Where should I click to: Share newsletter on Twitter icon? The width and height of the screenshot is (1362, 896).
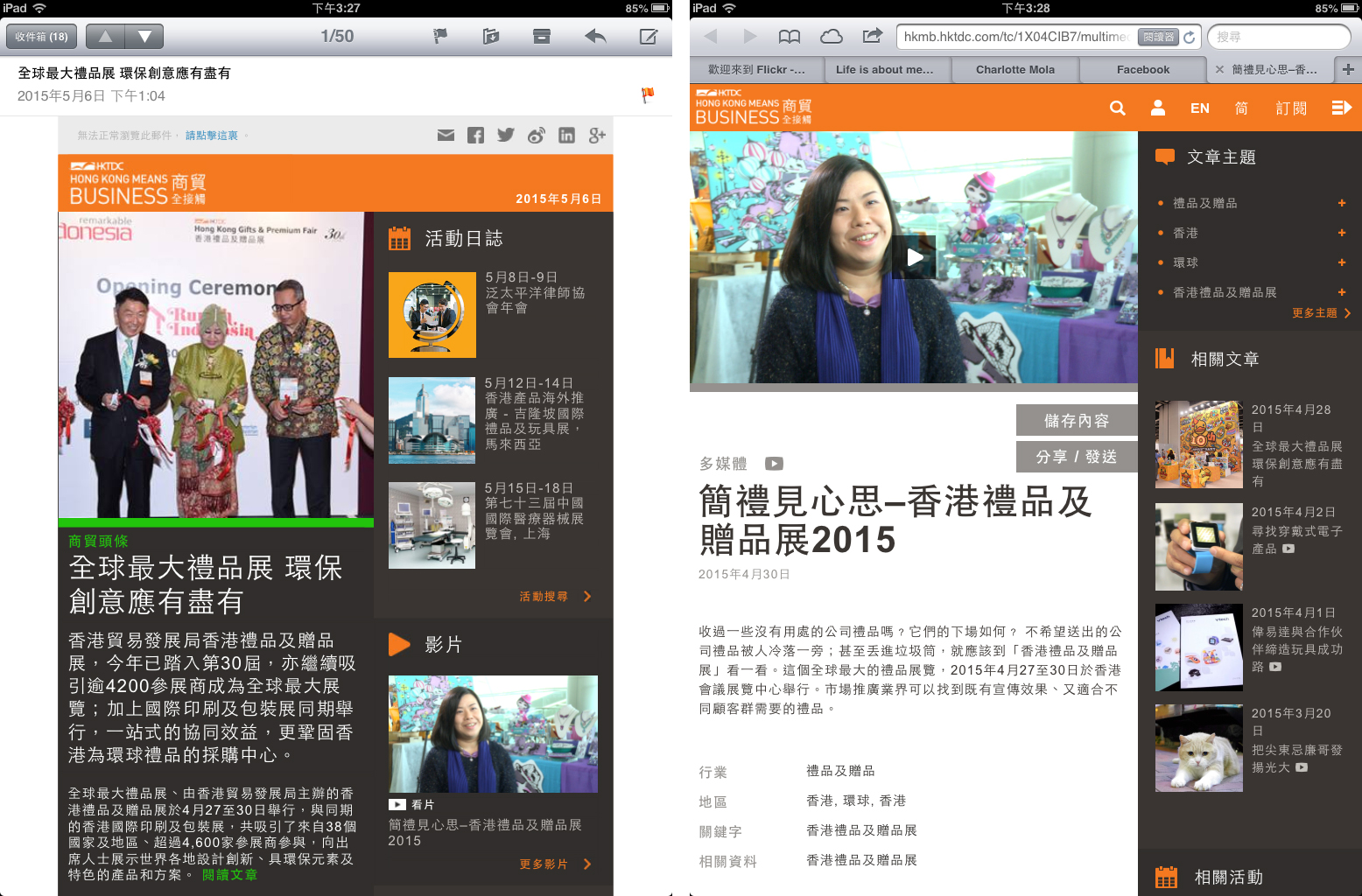tap(506, 135)
